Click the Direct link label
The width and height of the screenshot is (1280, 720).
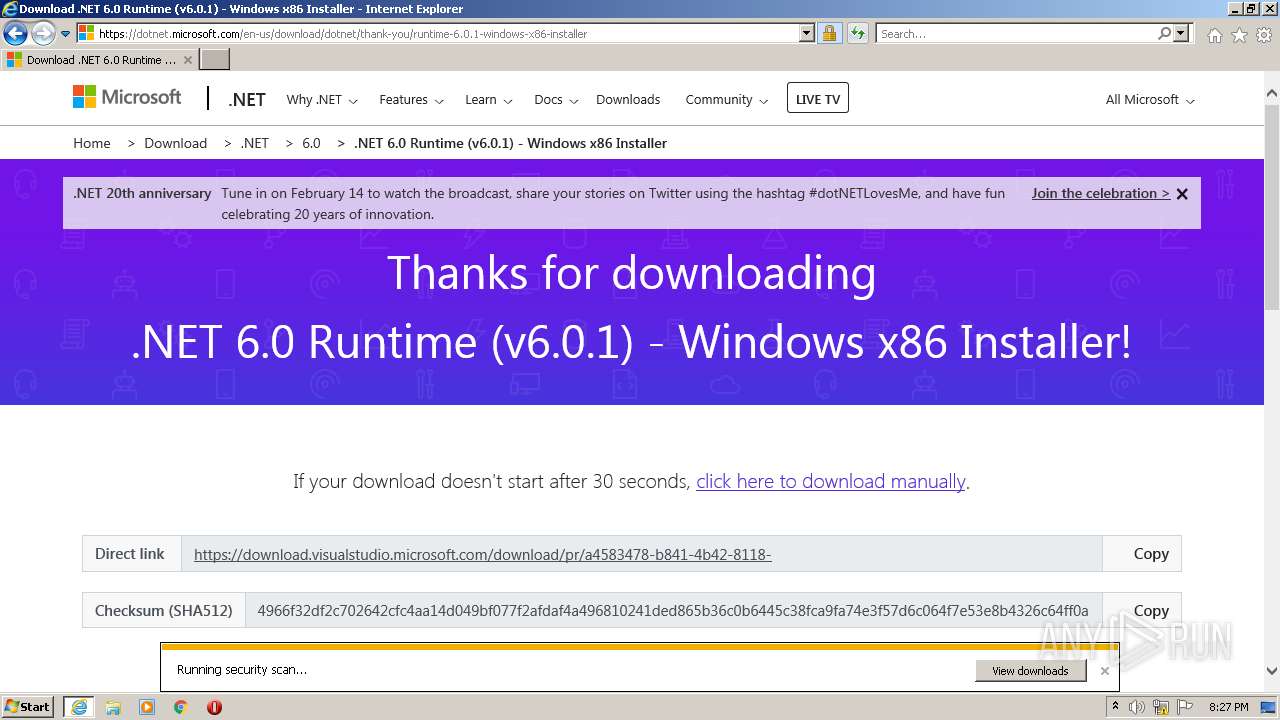[x=130, y=553]
